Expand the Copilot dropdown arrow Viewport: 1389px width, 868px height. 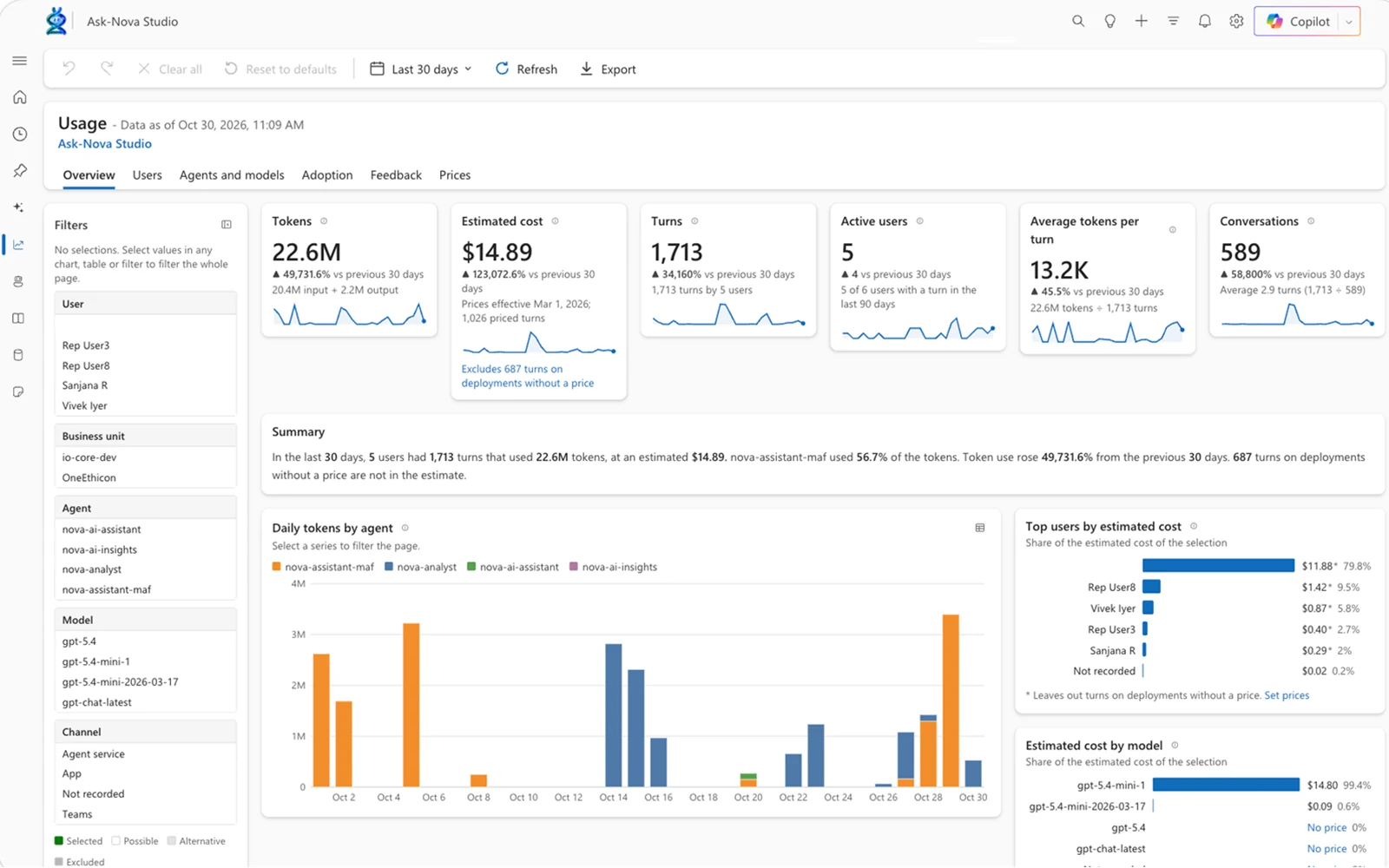[x=1349, y=22]
